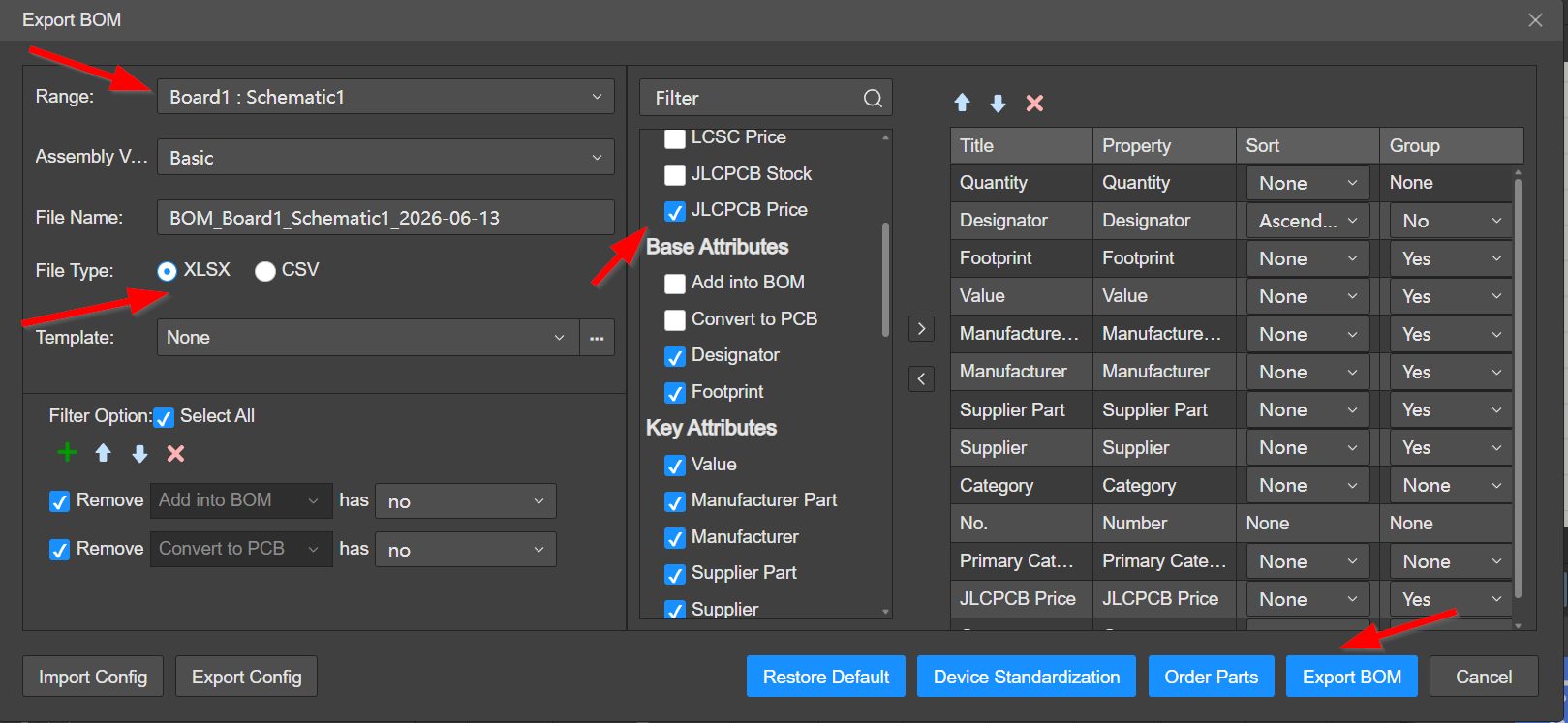This screenshot has width=1568, height=723.
Task: Check Convert to PCB attribute checkbox
Action: tap(675, 320)
